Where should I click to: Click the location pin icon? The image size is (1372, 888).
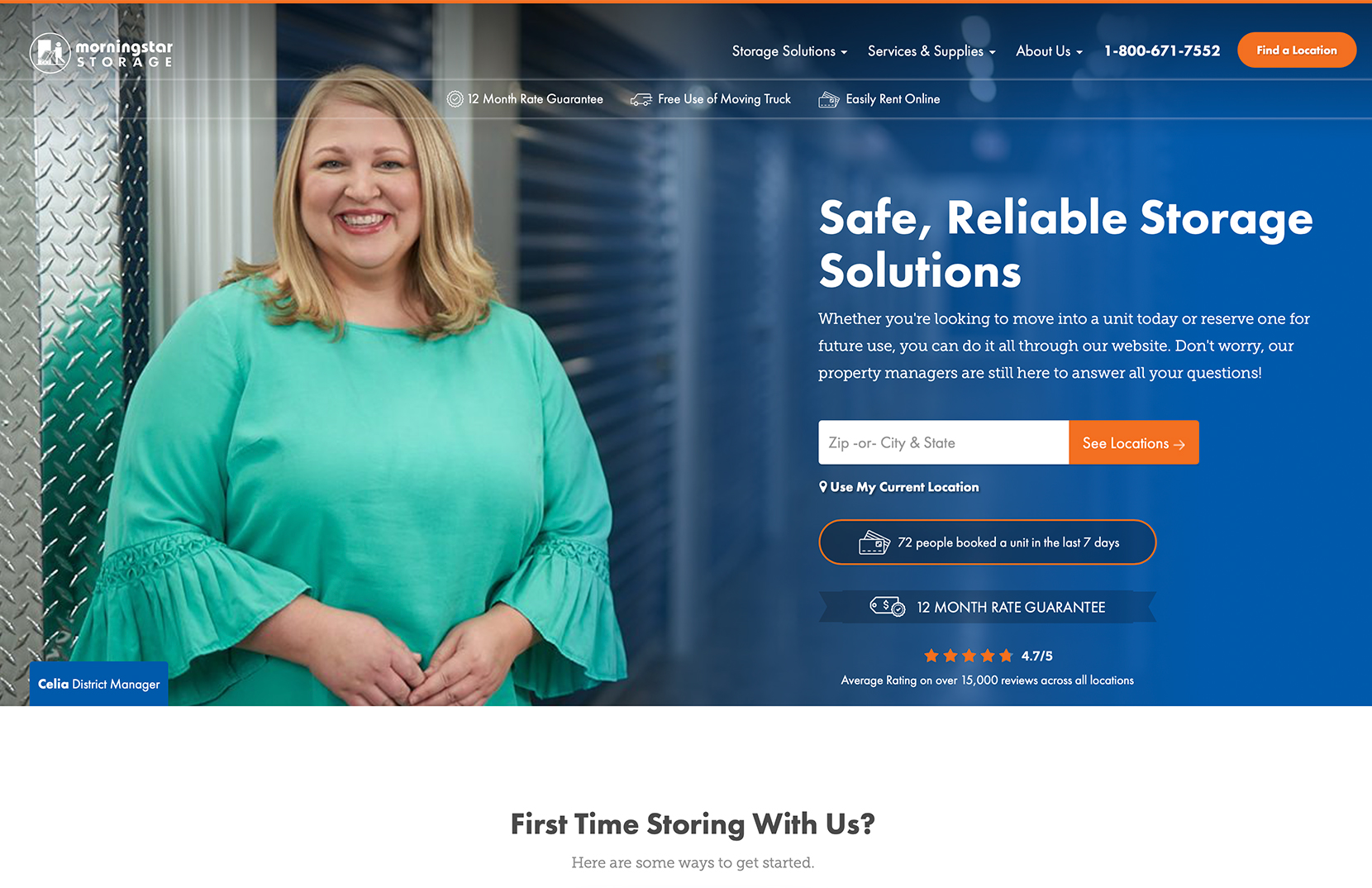(x=823, y=487)
